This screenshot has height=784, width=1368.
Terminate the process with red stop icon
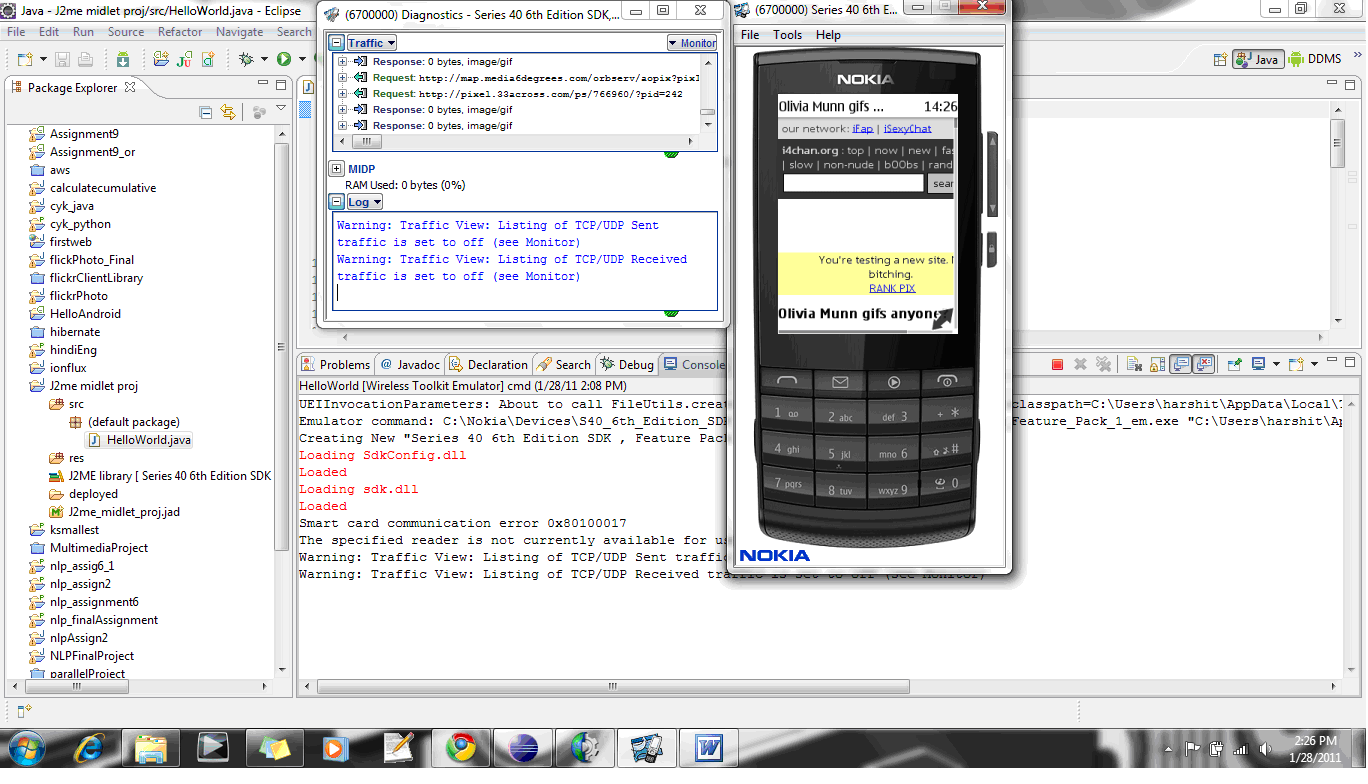(x=1057, y=365)
